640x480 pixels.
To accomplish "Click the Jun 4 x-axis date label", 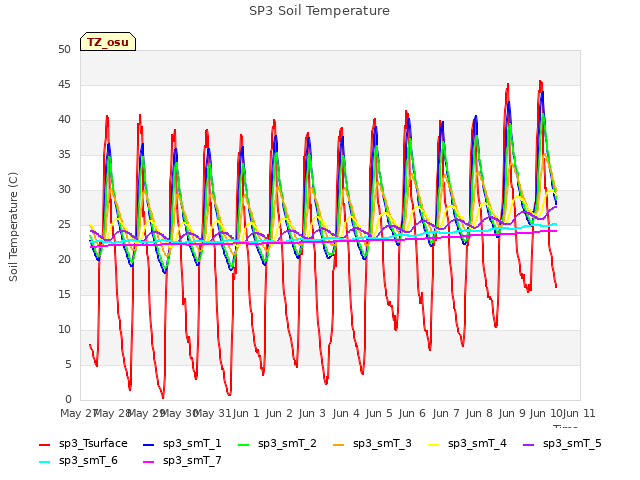I will [346, 413].
